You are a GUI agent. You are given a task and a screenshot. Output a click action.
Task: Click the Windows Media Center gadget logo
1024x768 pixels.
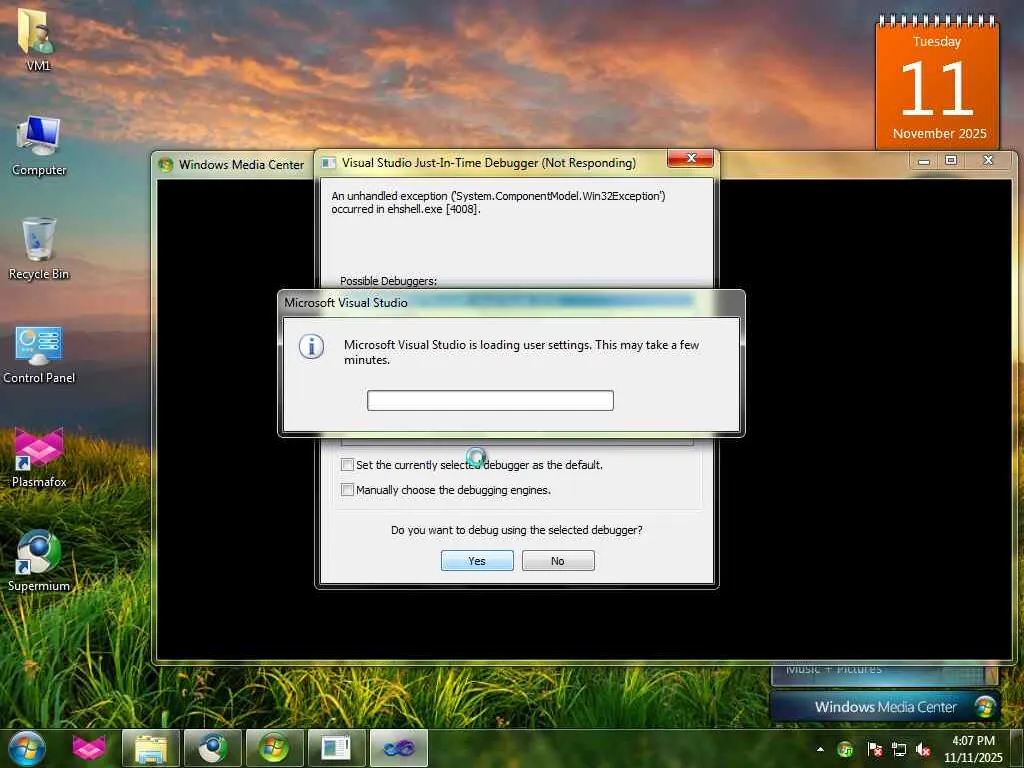pos(984,707)
